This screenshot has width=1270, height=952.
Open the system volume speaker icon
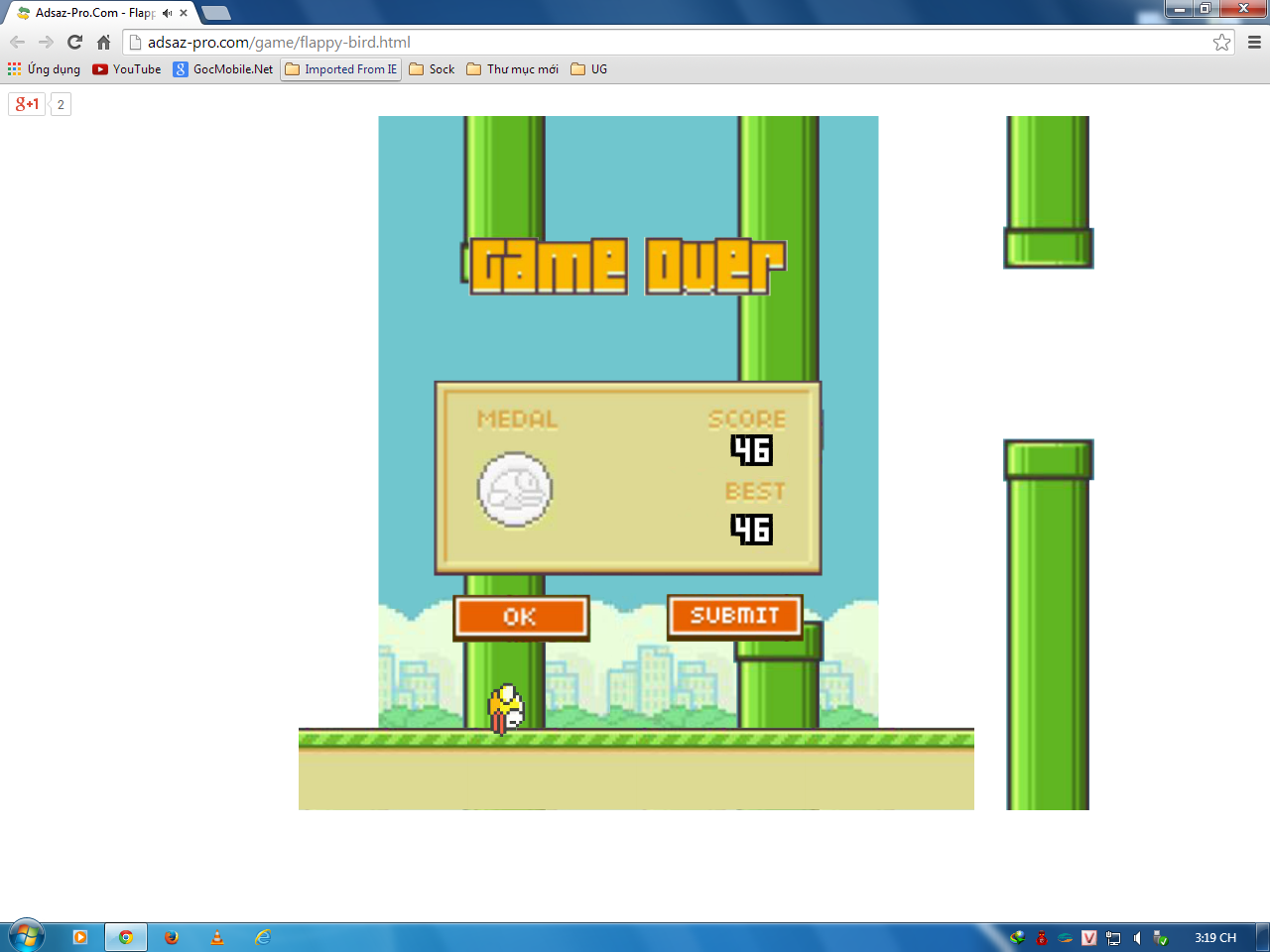1137,937
